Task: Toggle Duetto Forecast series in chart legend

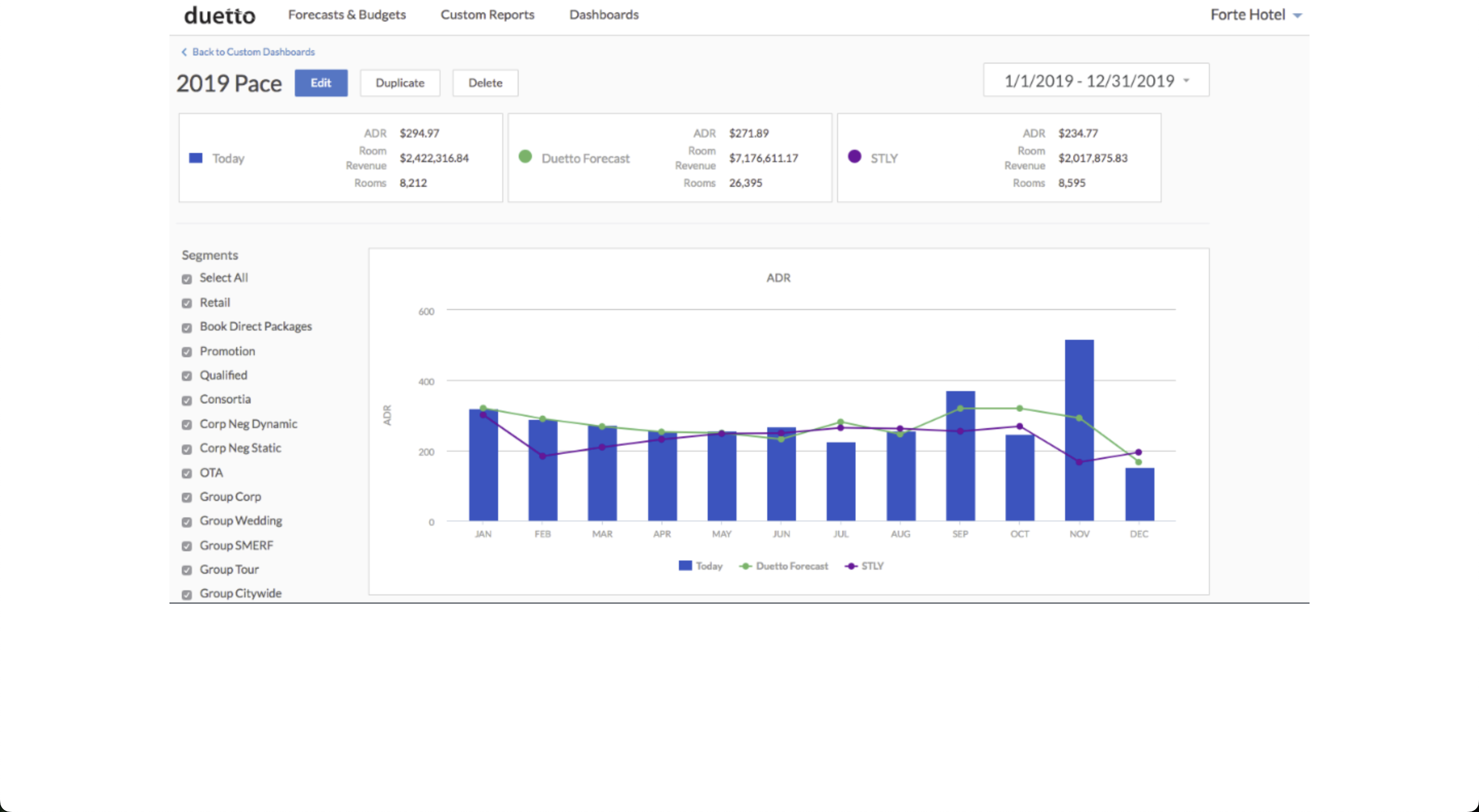Action: click(784, 566)
